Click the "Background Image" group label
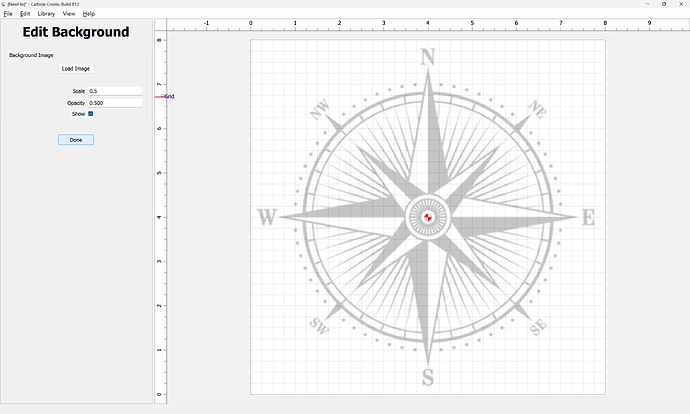690x414 pixels. 31,55
